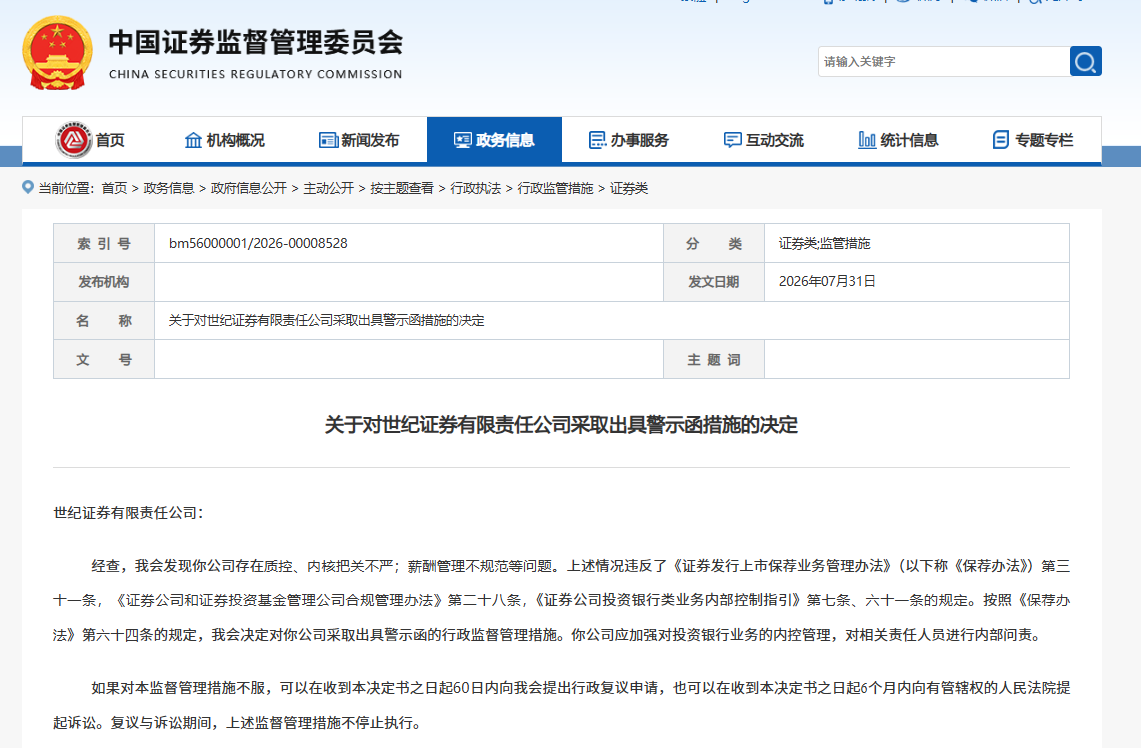Click the 互动交流 speech bubble icon
Viewport: 1141px width, 748px height.
coord(733,140)
